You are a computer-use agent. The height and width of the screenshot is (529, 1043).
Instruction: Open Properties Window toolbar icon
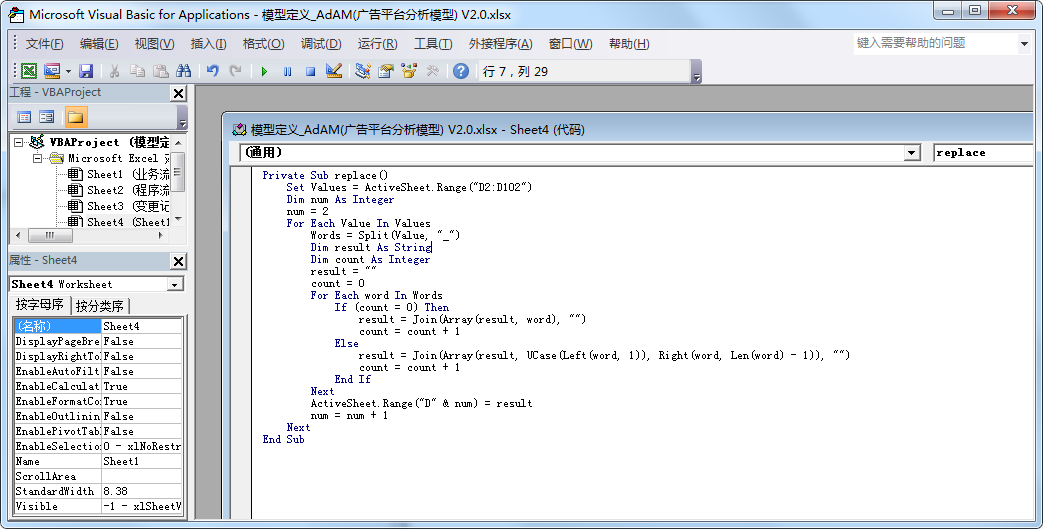[x=386, y=71]
